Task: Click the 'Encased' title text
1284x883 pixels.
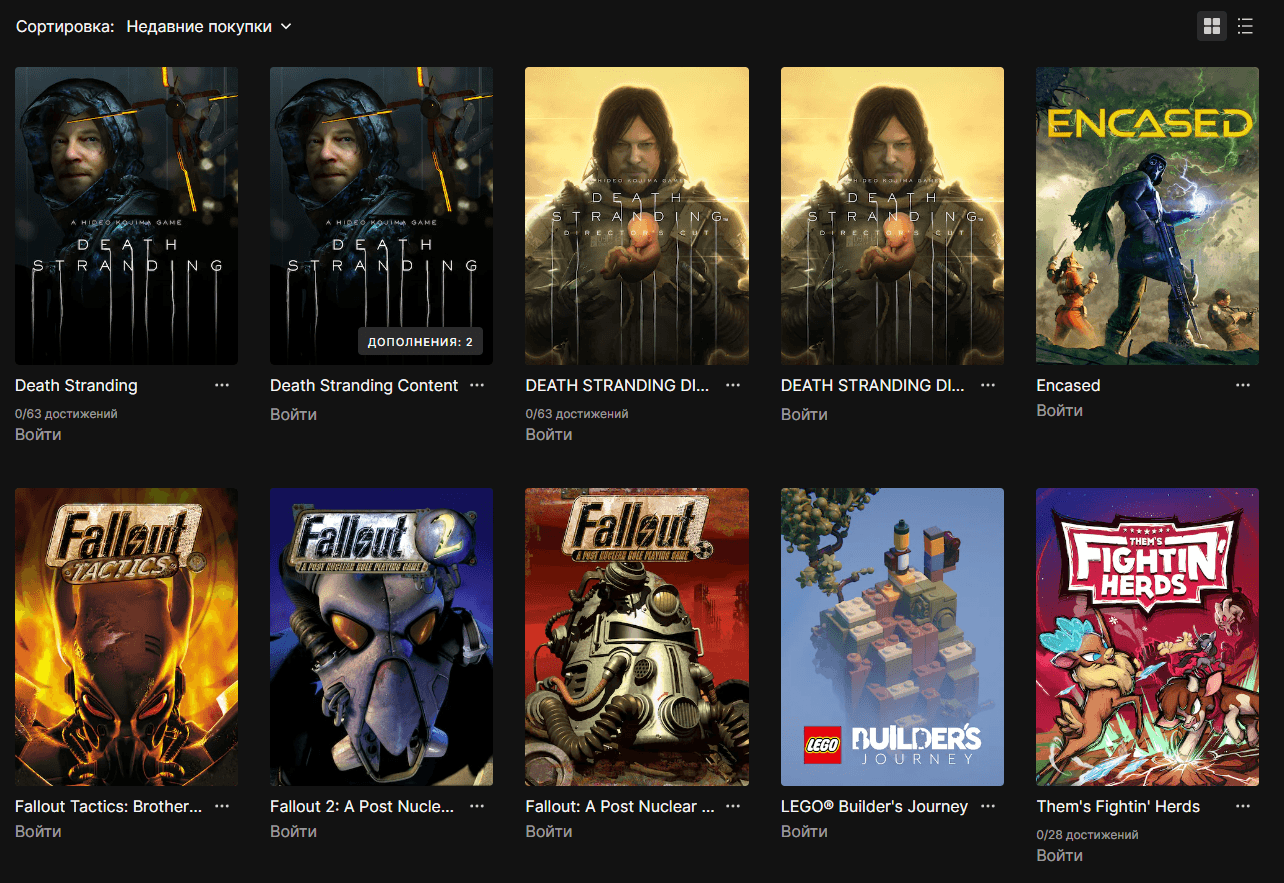Action: tap(1068, 386)
